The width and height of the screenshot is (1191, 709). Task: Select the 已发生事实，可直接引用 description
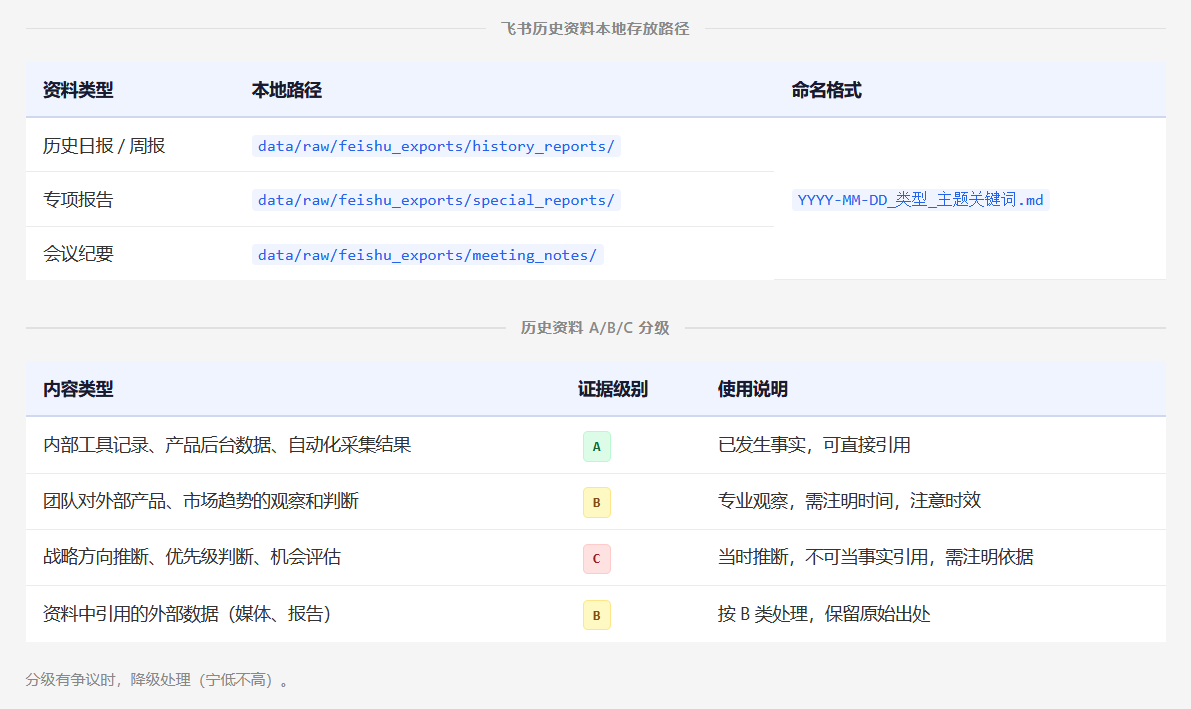pos(814,445)
